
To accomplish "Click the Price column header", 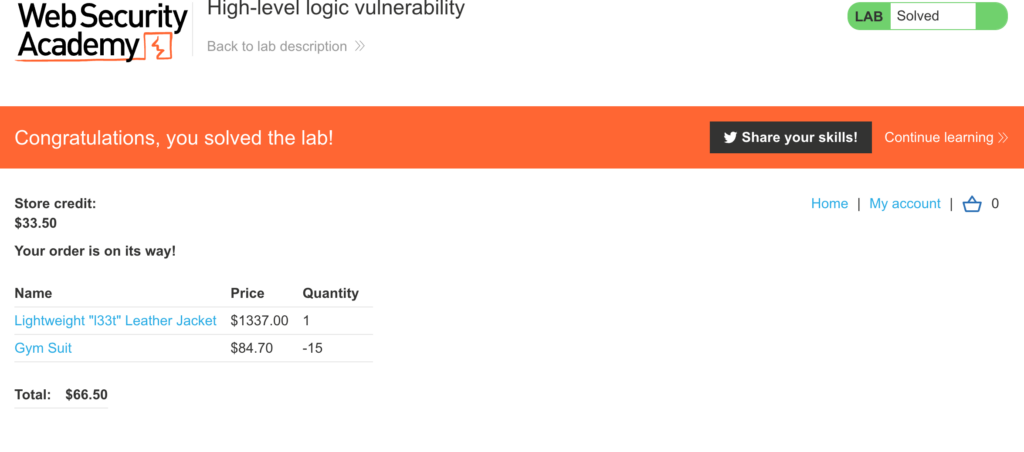I will tap(248, 293).
